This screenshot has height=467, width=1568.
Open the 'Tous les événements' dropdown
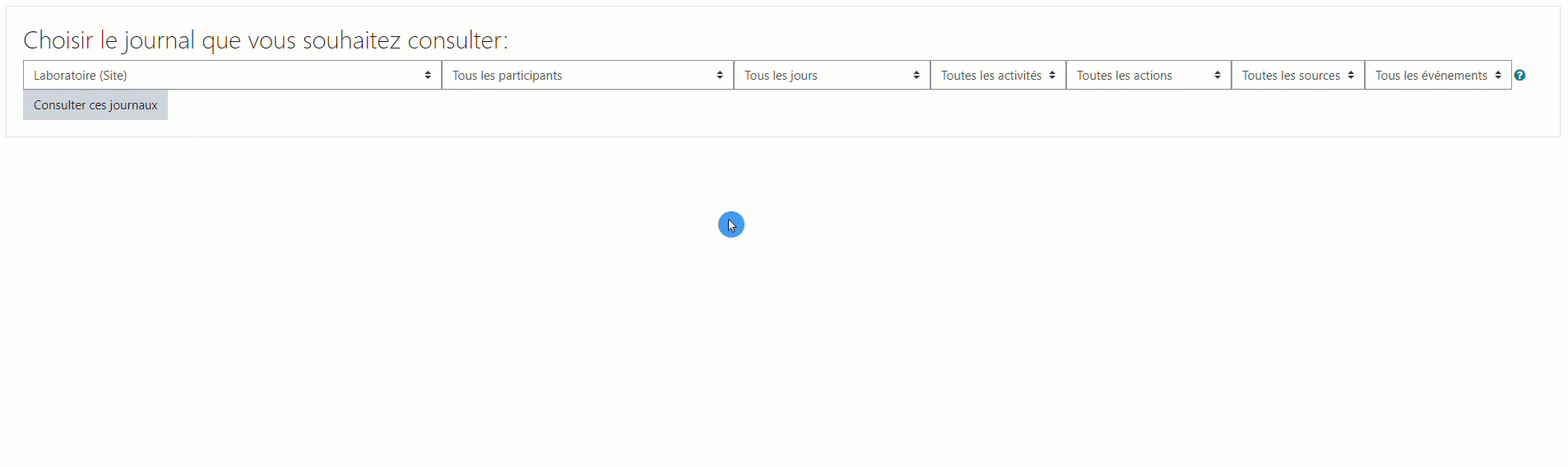pyautogui.click(x=1438, y=75)
